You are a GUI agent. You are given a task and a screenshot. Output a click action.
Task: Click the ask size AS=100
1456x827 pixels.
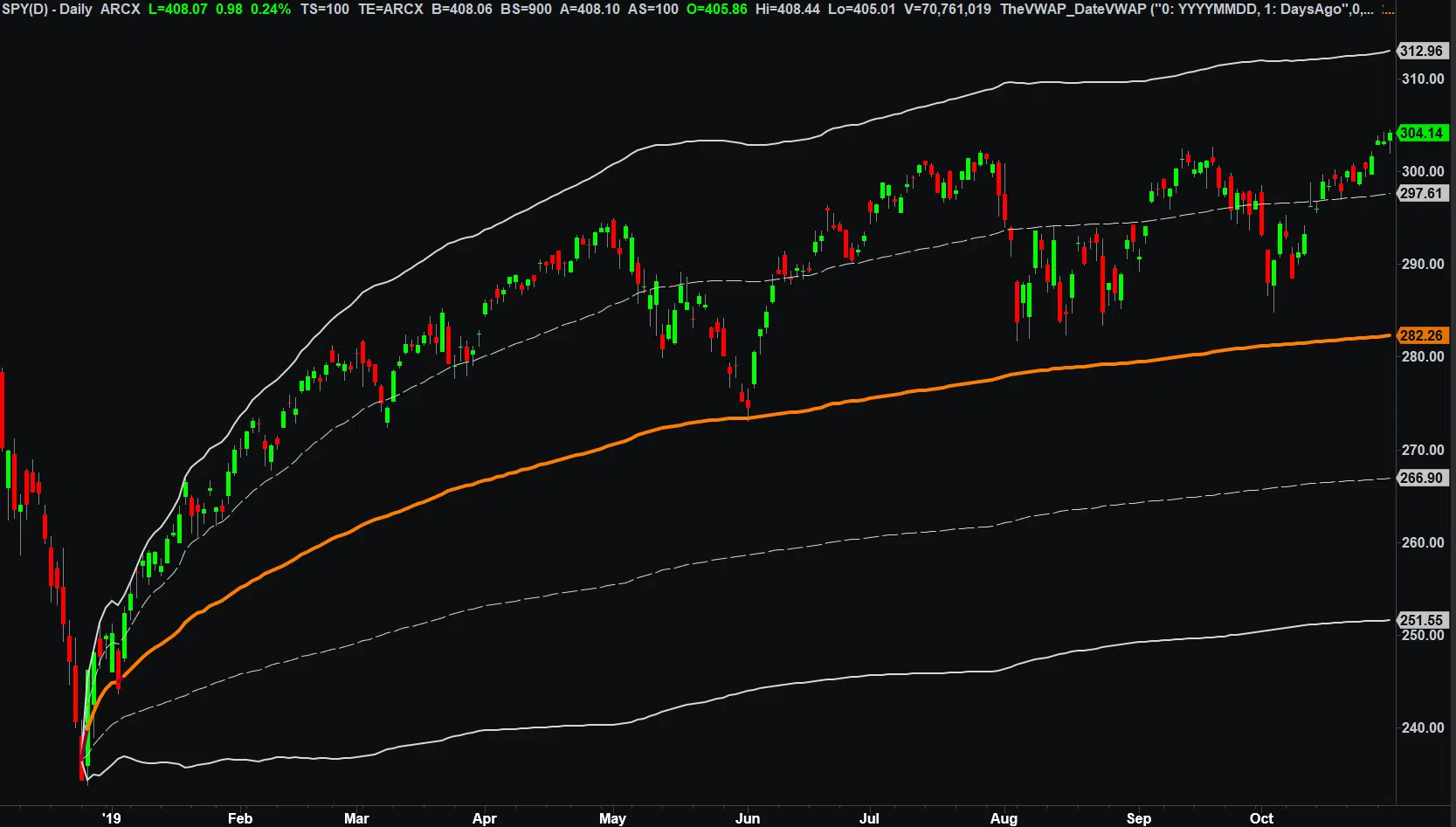[653, 9]
